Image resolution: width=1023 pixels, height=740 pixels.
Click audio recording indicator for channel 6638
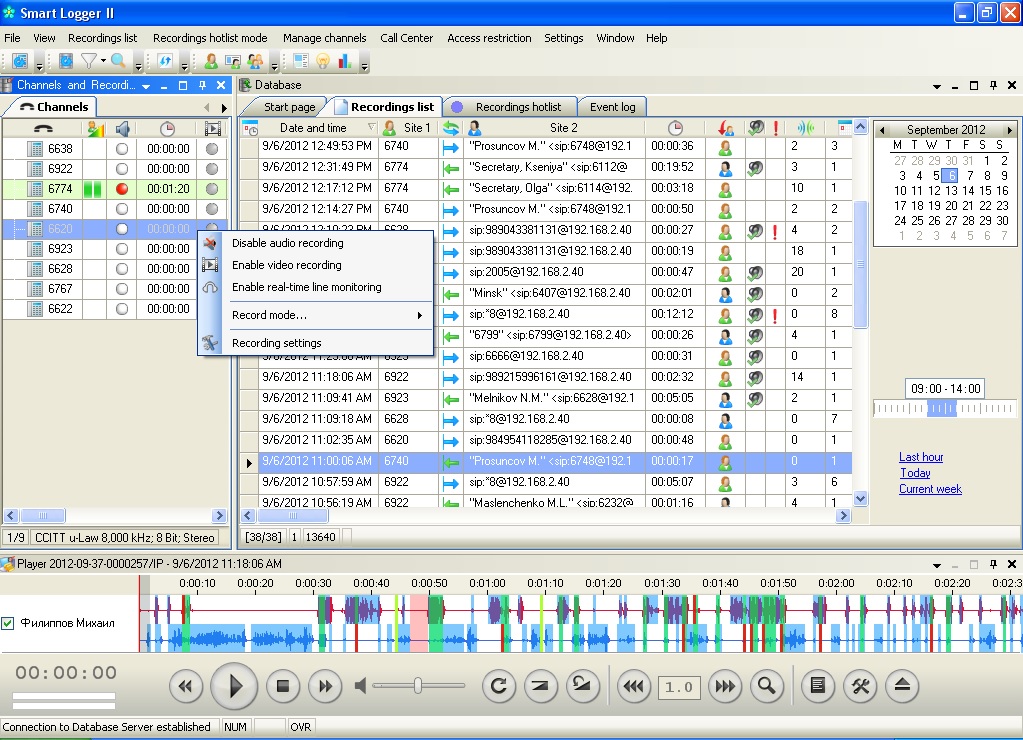point(122,149)
